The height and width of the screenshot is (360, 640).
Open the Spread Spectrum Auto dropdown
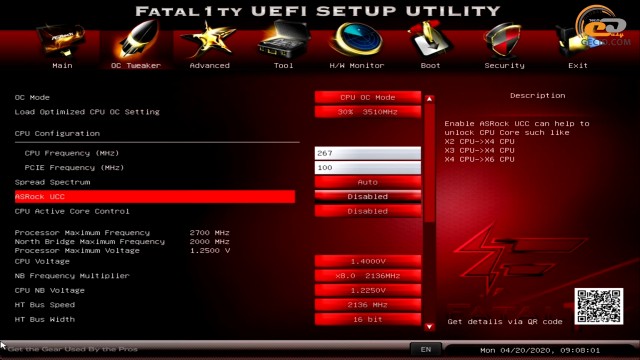[367, 182]
